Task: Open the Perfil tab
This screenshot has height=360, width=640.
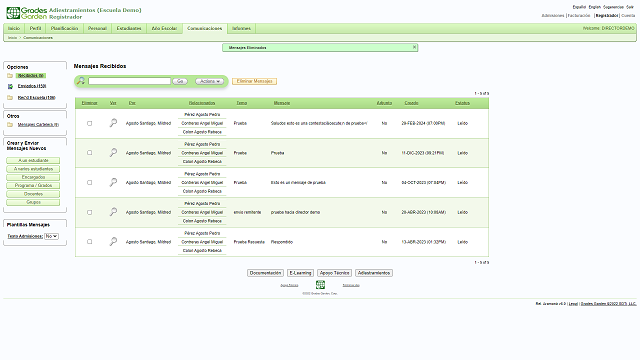Action: [x=36, y=28]
